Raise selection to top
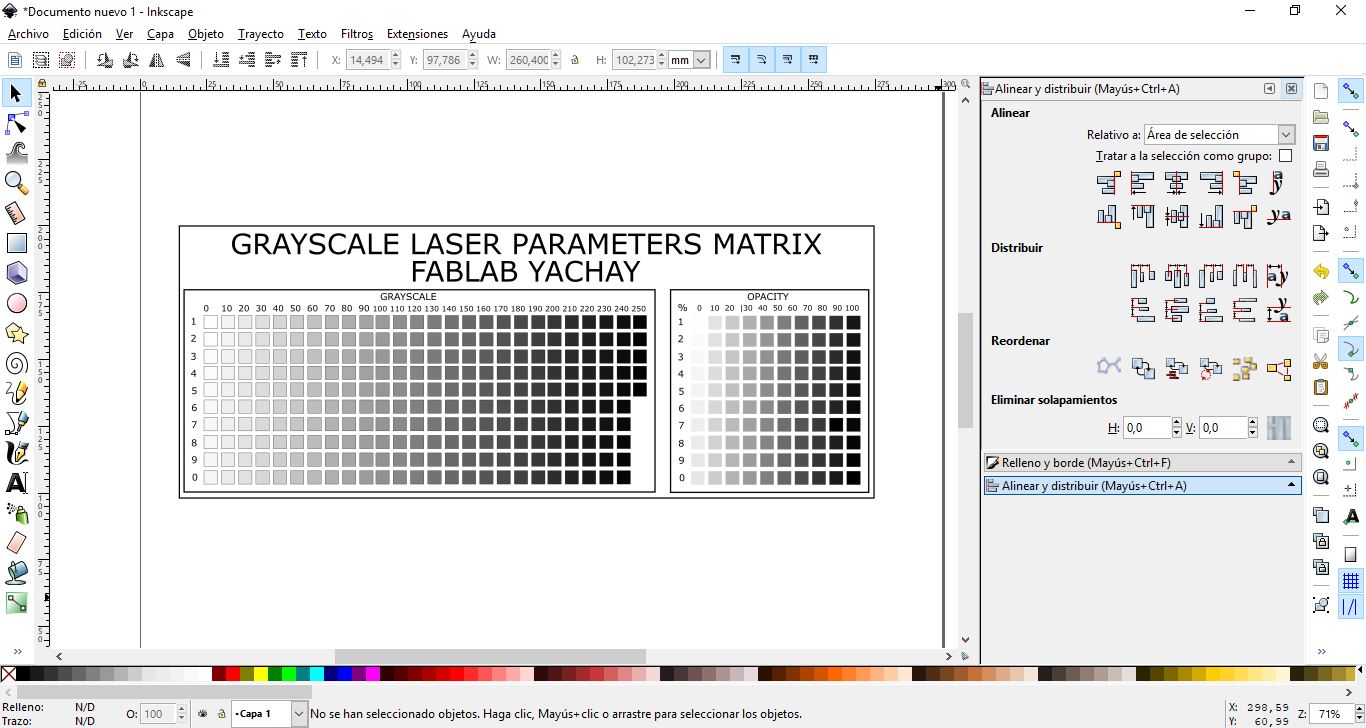The width and height of the screenshot is (1366, 728). [299, 60]
